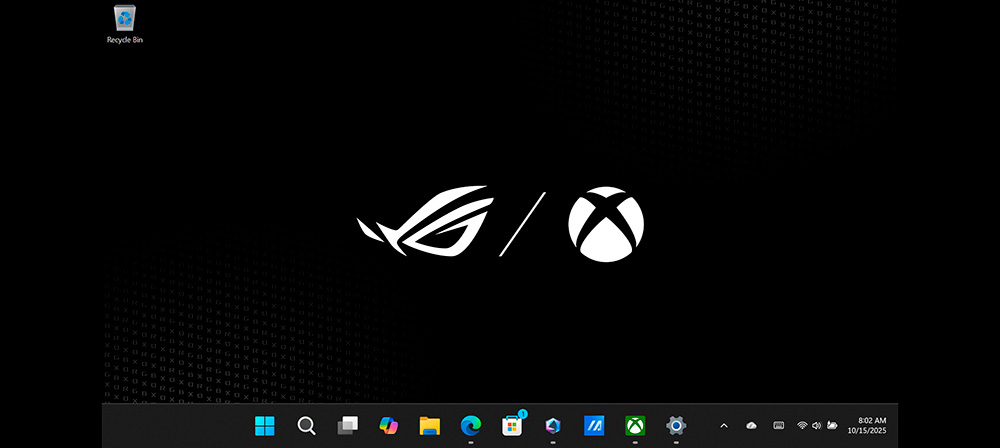Screen dimensions: 1000x448
Task: Show hidden system tray icons
Action: click(x=724, y=426)
